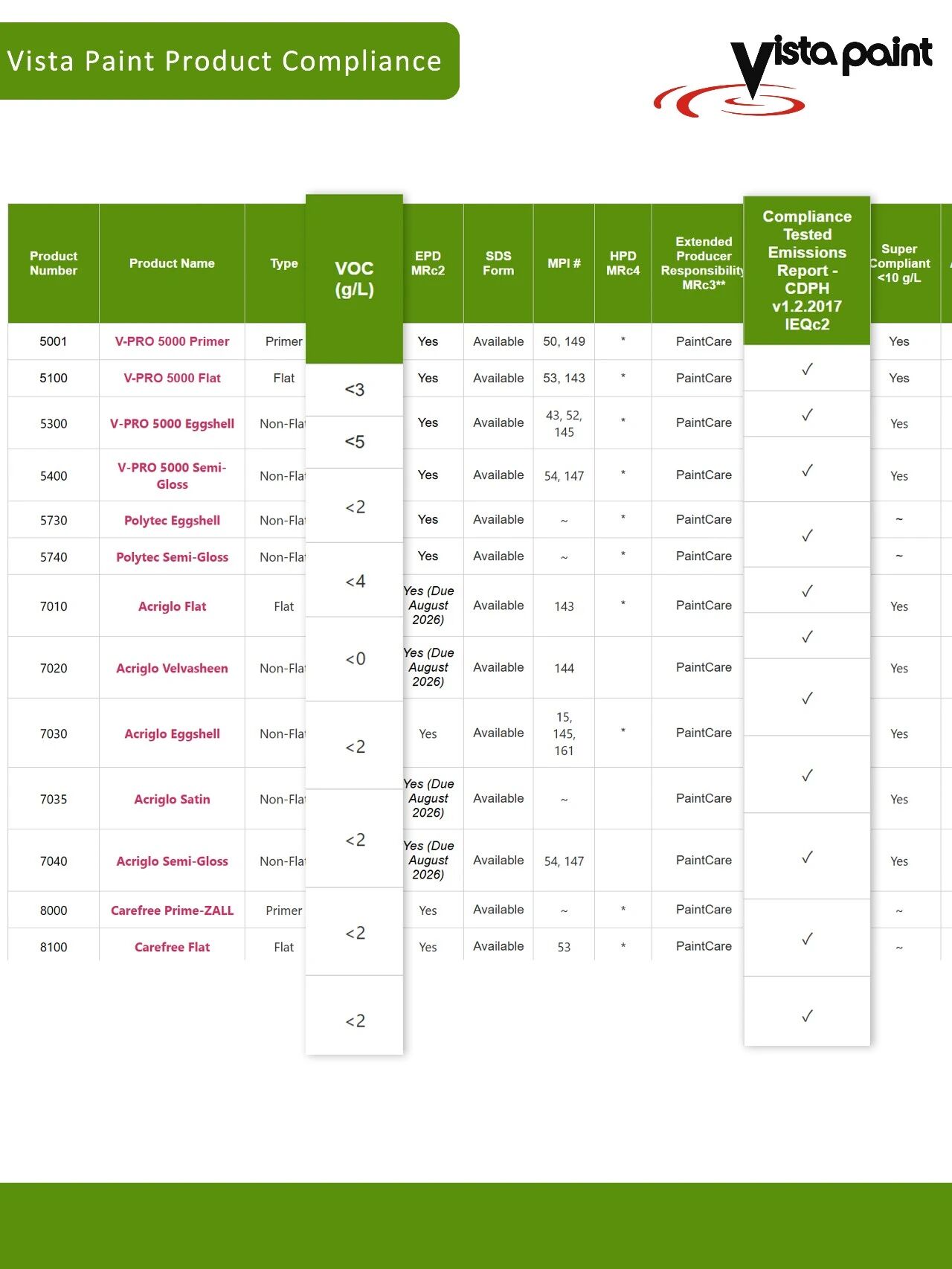Select "Yes (Due August 2026)" in Acriglo Satin row
Screen dimensions: 952x1269
pyautogui.click(x=429, y=798)
